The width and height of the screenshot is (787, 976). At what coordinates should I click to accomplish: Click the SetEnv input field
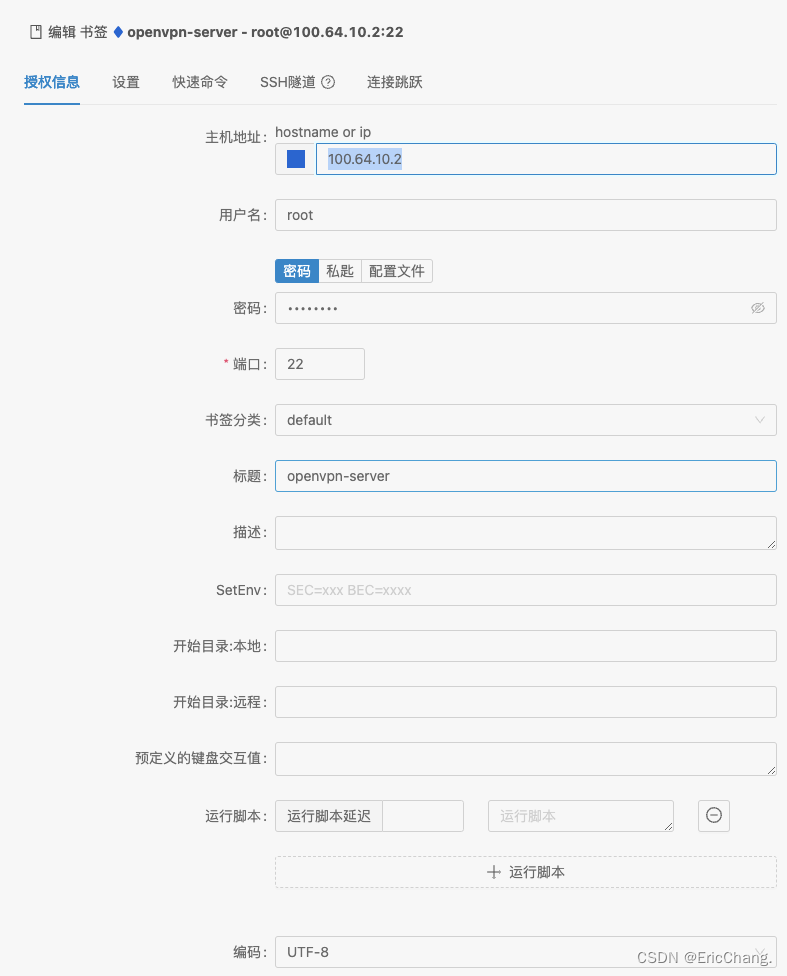(x=525, y=590)
